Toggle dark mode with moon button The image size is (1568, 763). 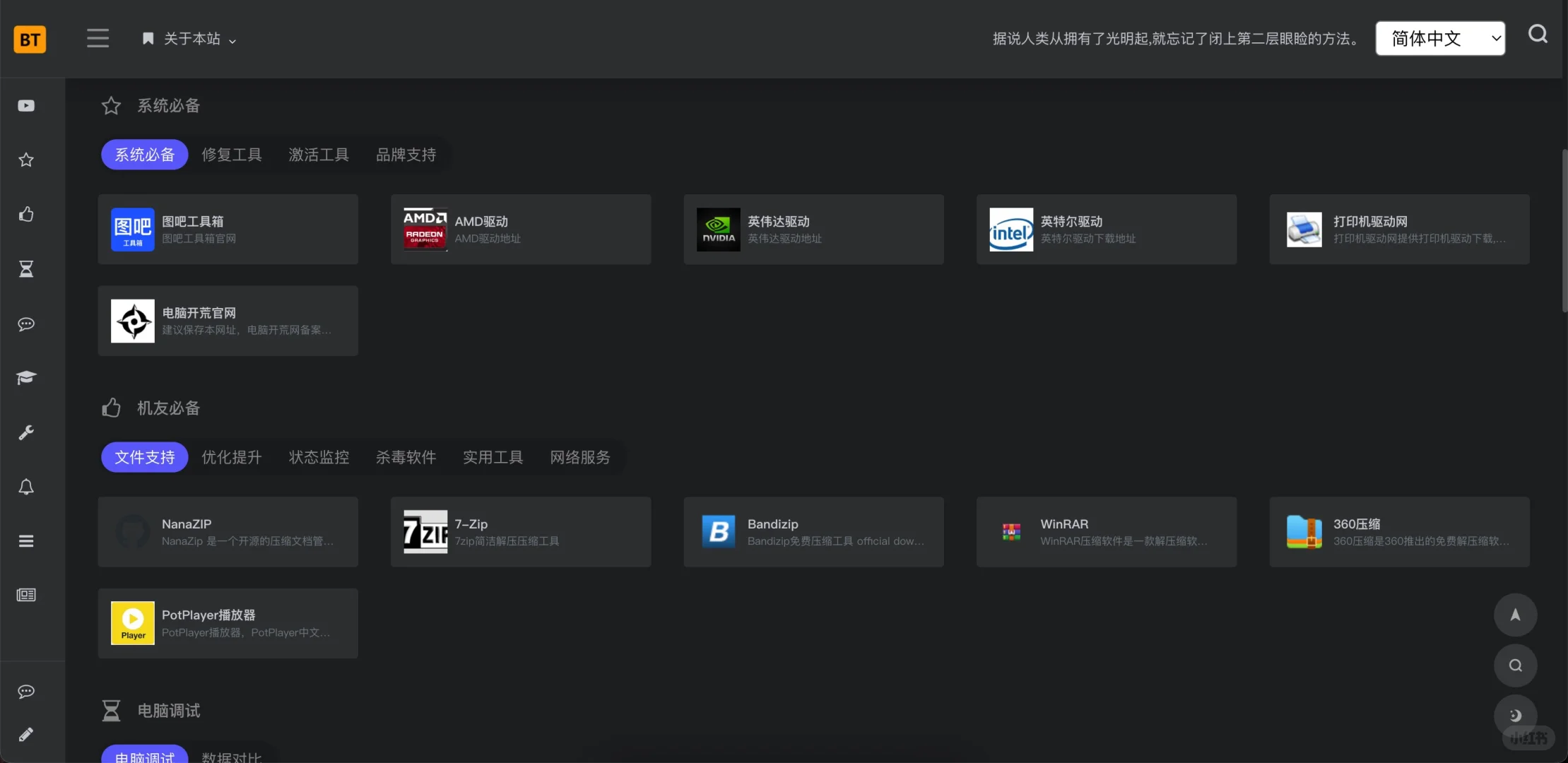pyautogui.click(x=1515, y=715)
